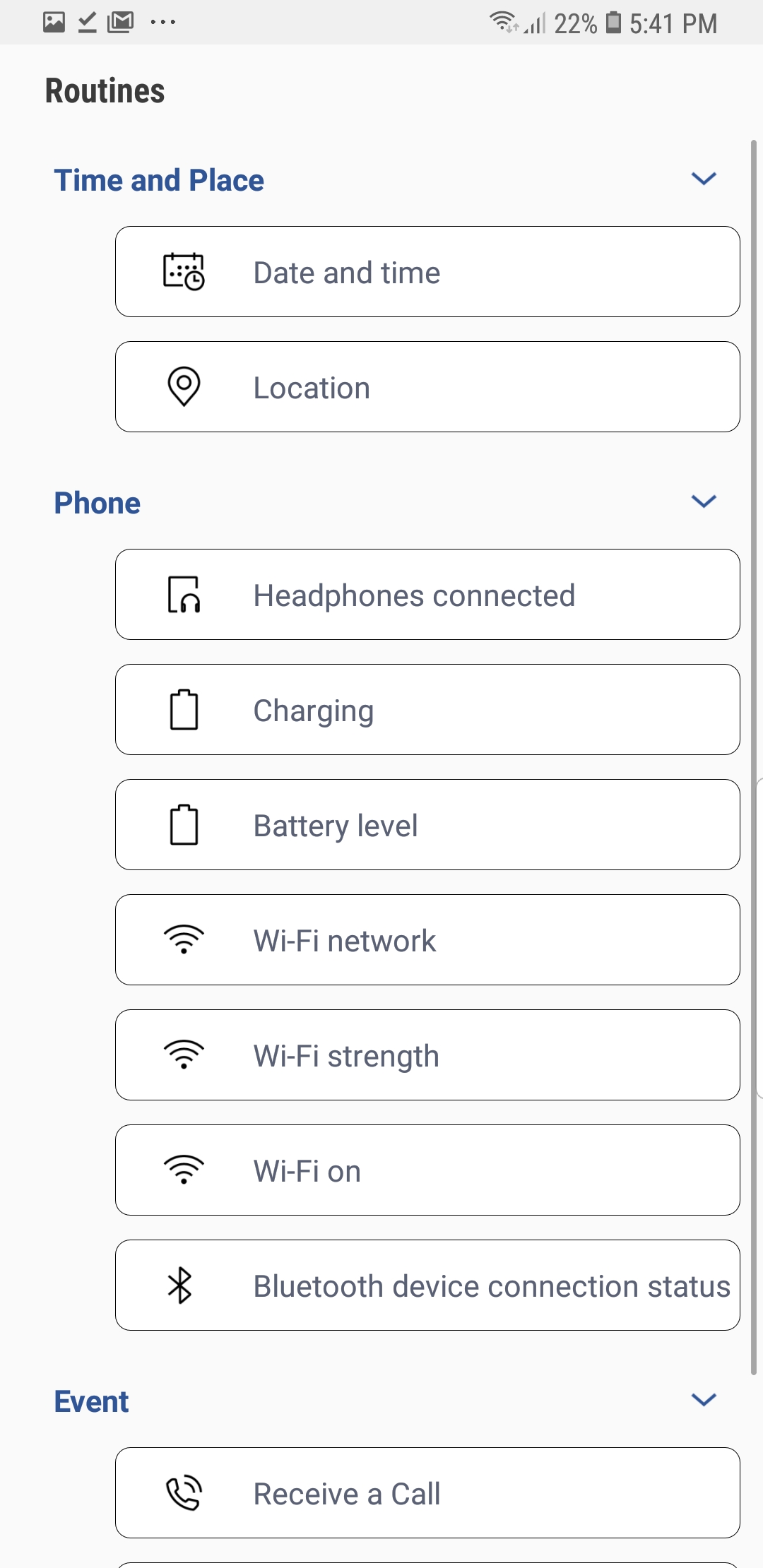The width and height of the screenshot is (763, 1568).
Task: Collapse the Phone section chevron
Action: tap(704, 501)
